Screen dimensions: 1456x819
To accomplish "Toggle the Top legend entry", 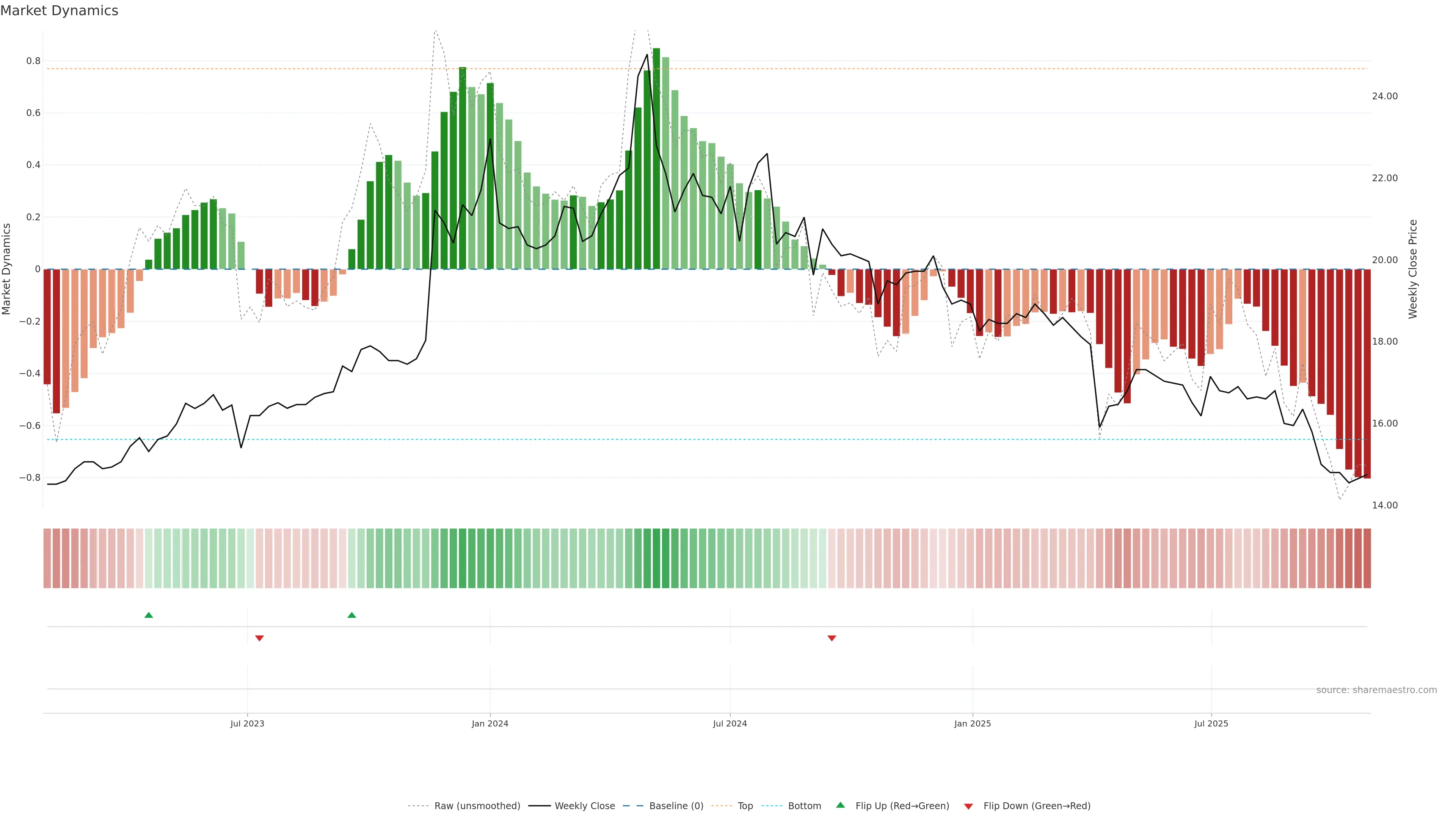I will 745,806.
